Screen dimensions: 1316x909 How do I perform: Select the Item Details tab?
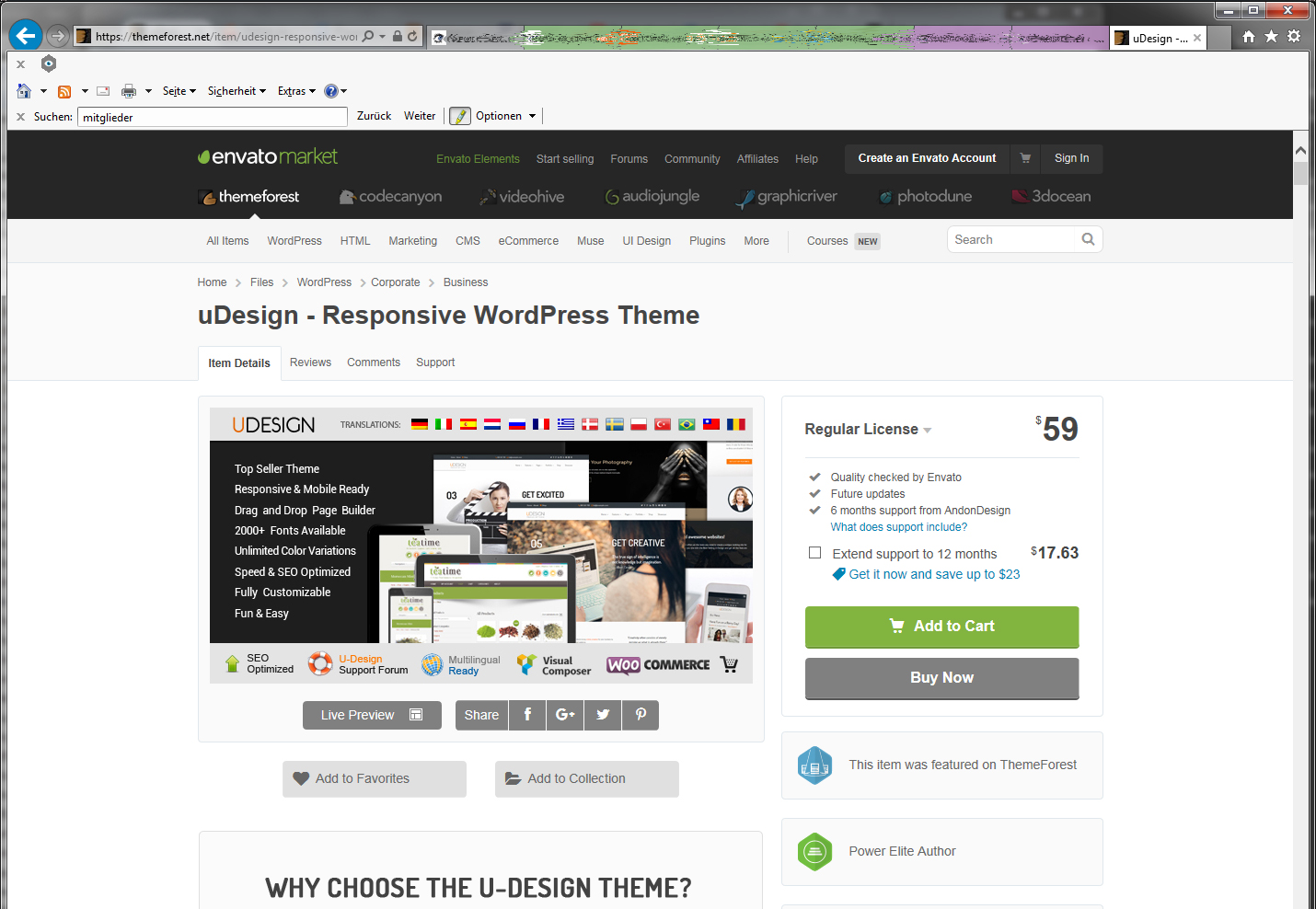click(x=239, y=363)
